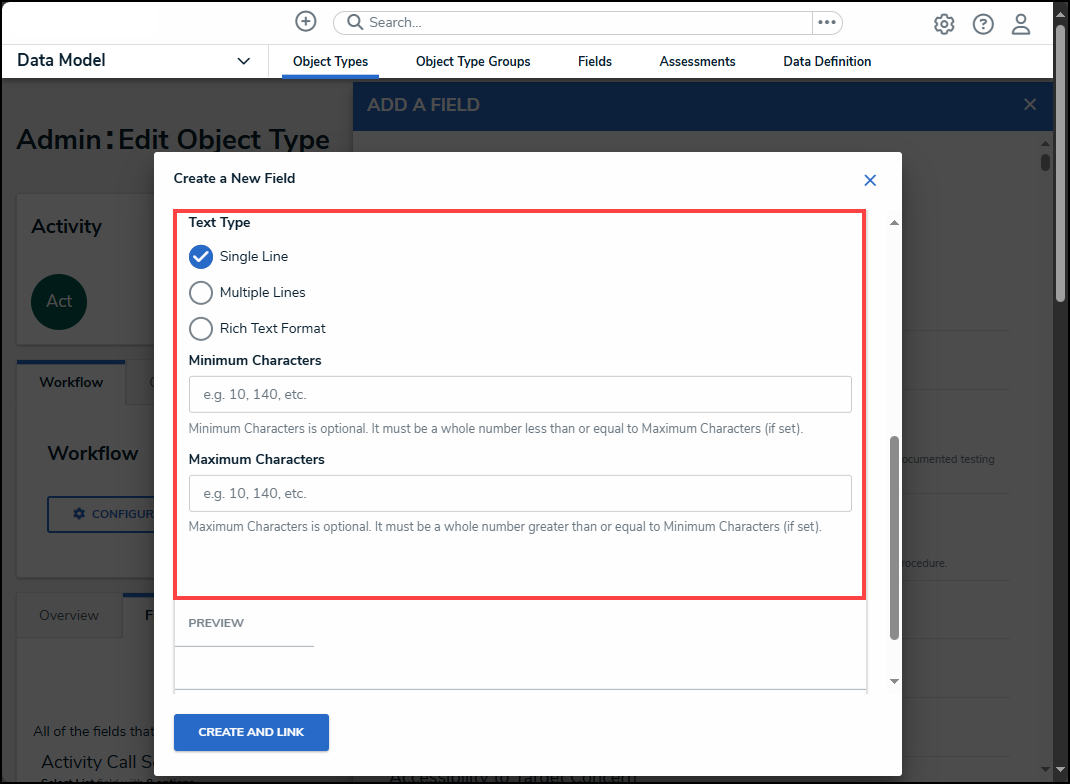Choose Rich Text Format radio option
The image size is (1070, 784).
point(201,329)
